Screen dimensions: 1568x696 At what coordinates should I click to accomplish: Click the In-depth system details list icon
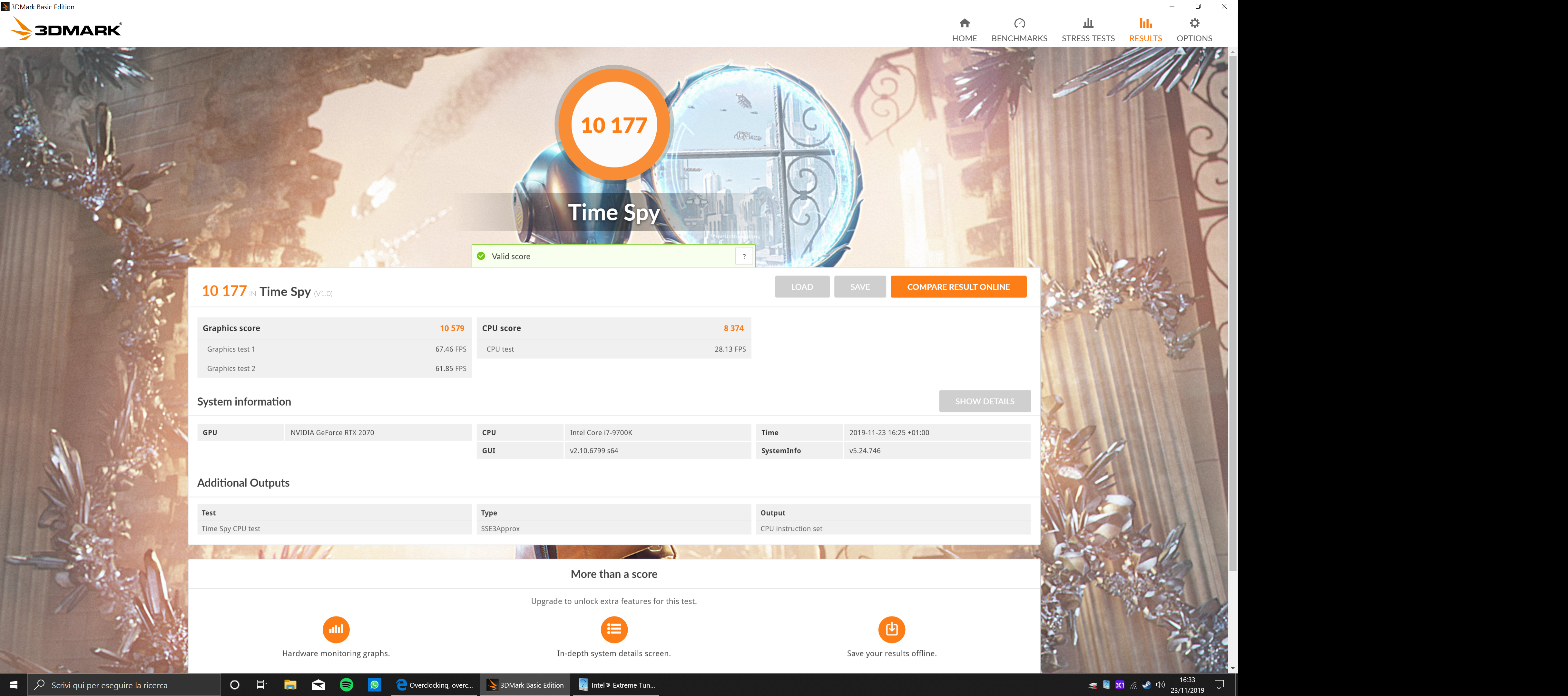click(613, 629)
